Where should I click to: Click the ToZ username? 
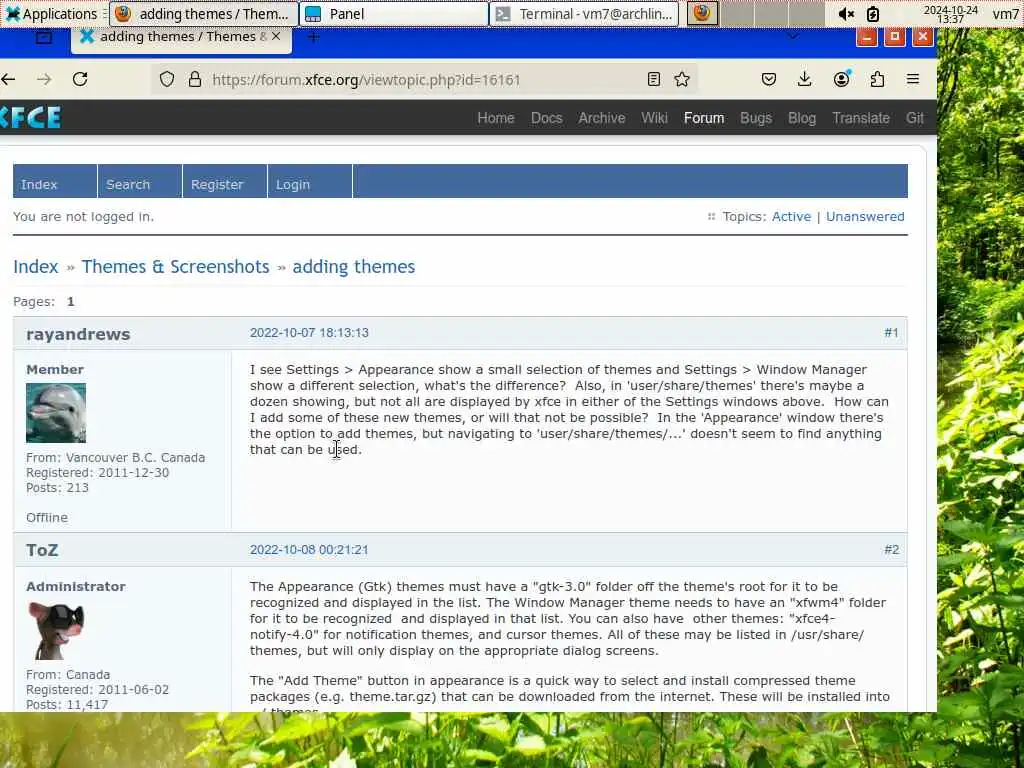[x=42, y=551]
